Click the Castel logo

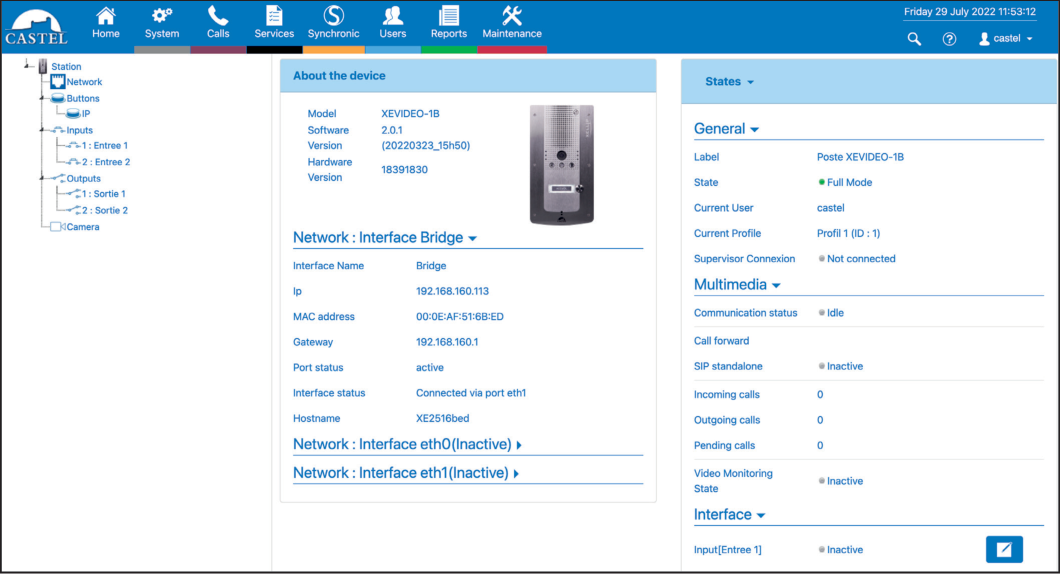pyautogui.click(x=37, y=28)
